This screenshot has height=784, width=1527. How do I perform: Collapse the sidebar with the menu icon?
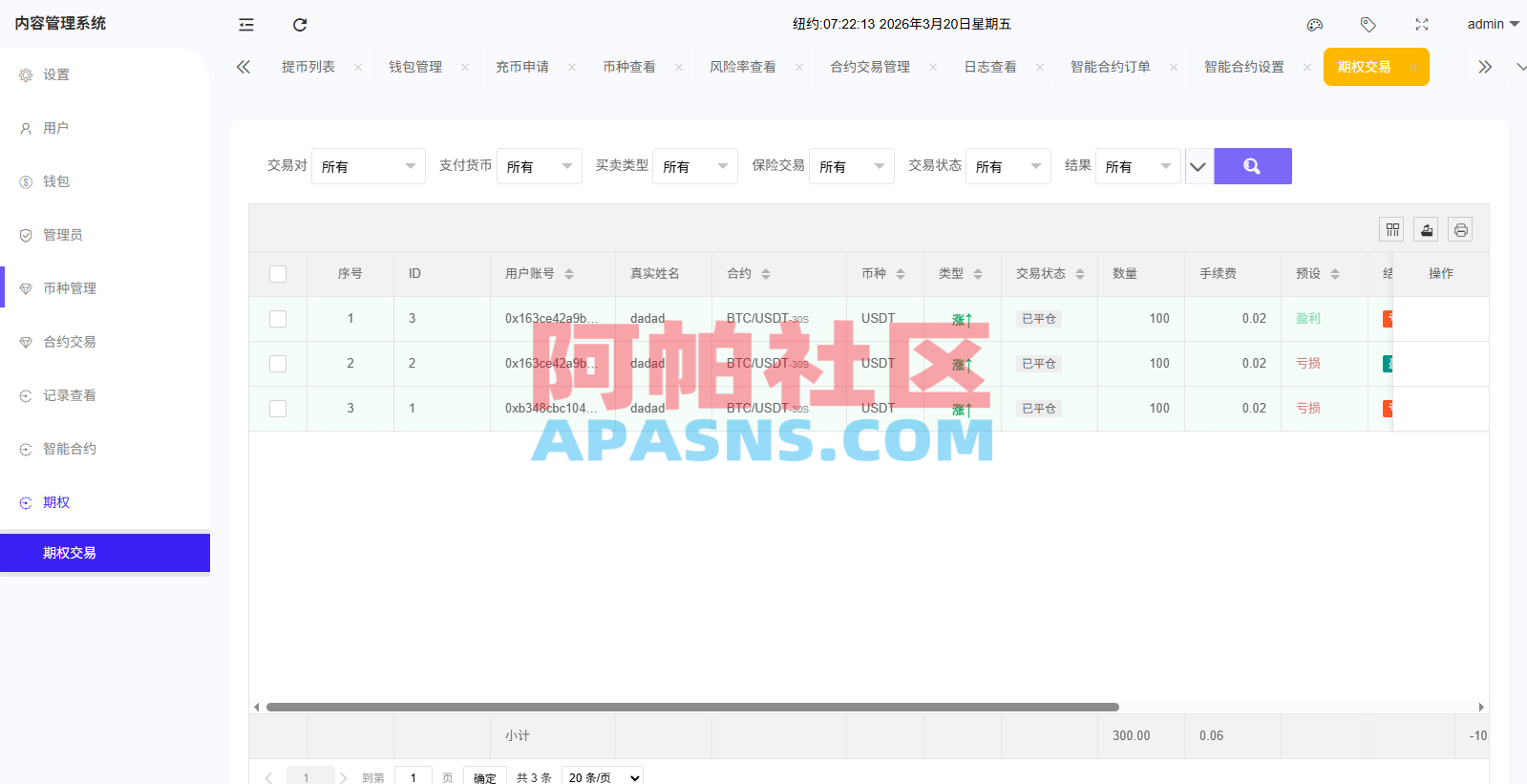pos(246,25)
